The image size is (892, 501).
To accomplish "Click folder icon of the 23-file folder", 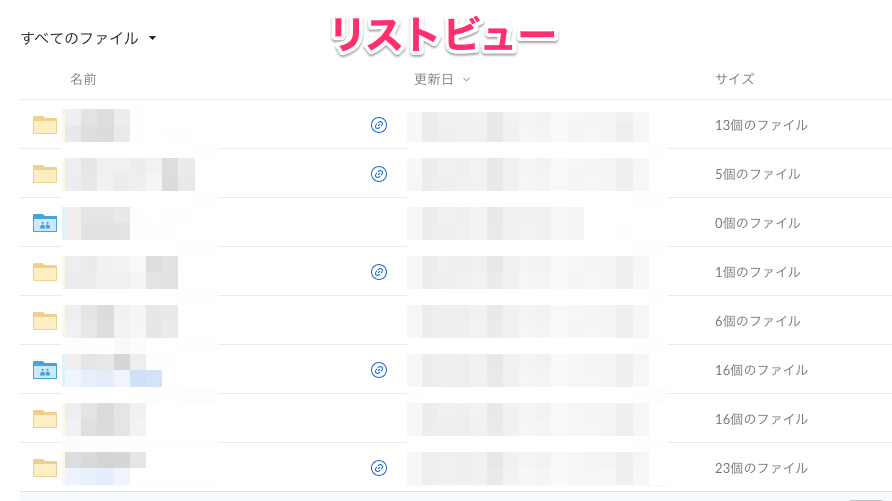I will tap(45, 468).
